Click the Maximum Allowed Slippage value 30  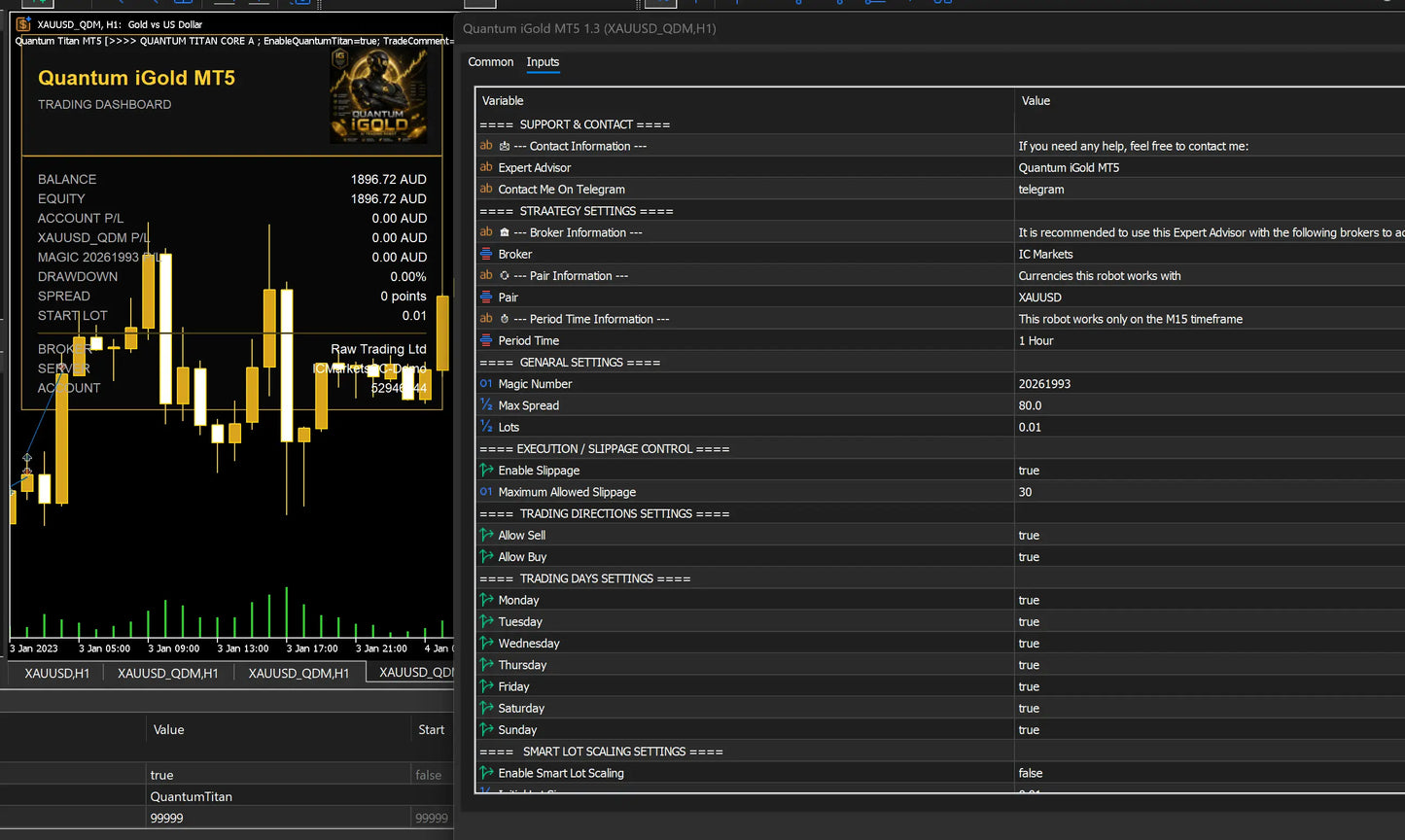pos(1025,492)
